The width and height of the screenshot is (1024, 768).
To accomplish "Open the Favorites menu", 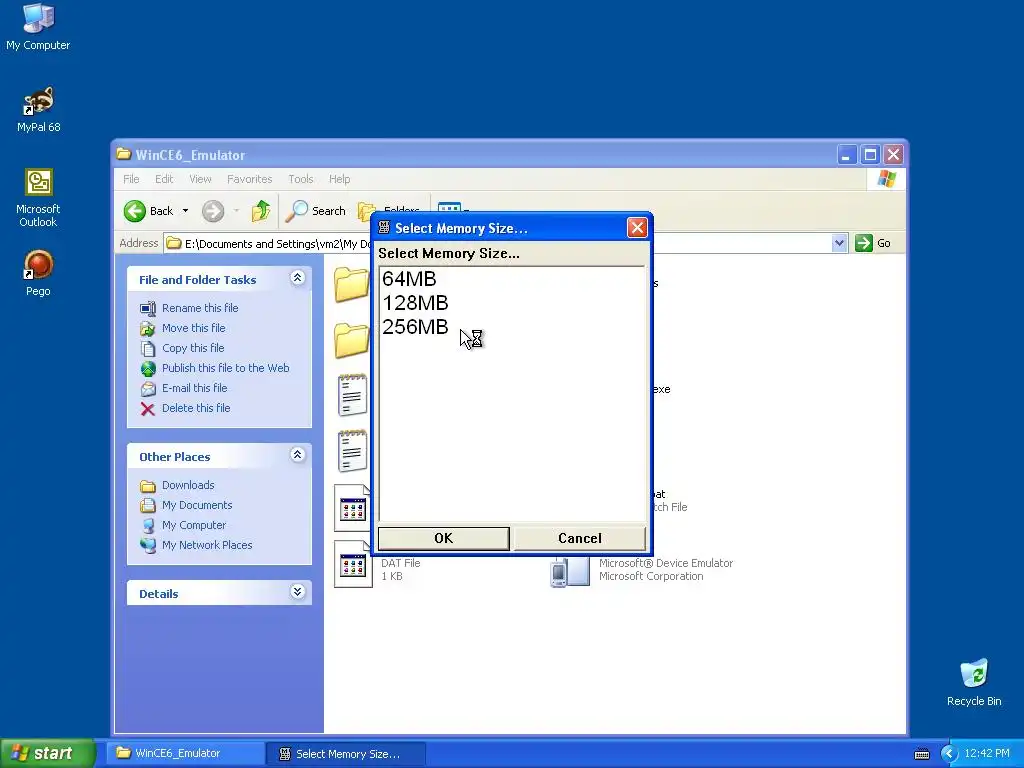I will (x=249, y=179).
